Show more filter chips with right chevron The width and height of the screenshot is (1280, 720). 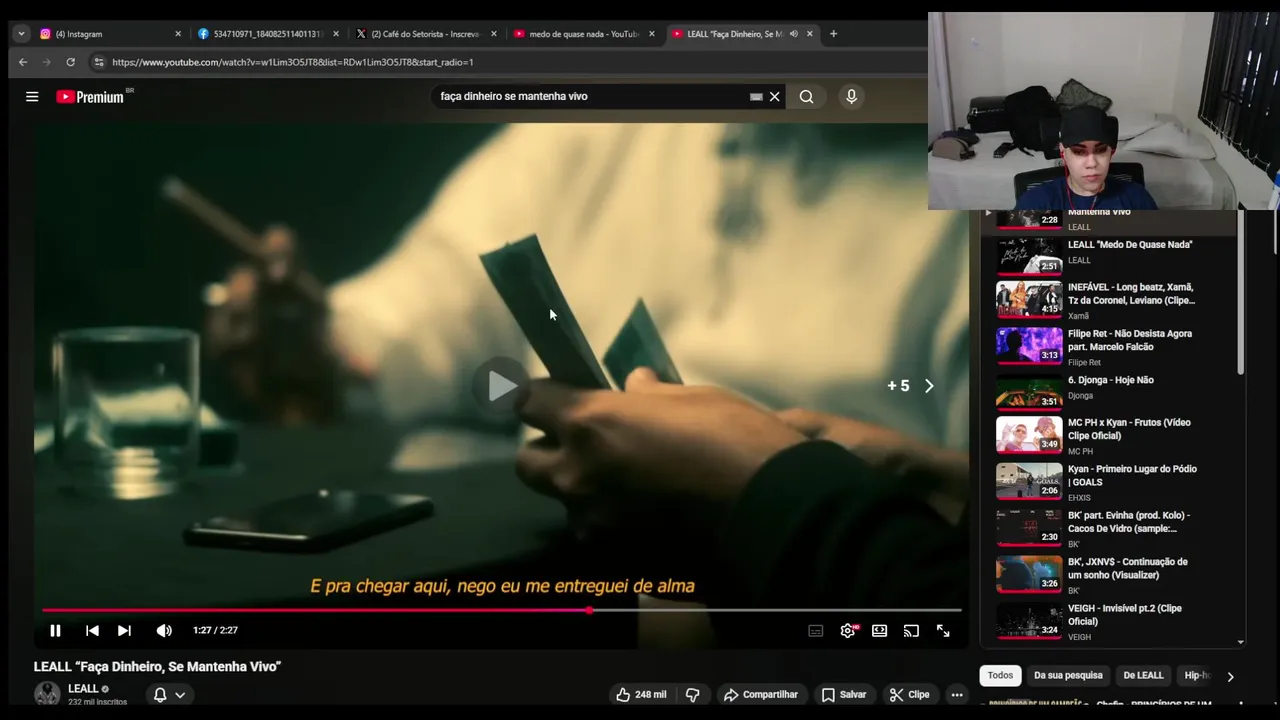(x=1230, y=676)
